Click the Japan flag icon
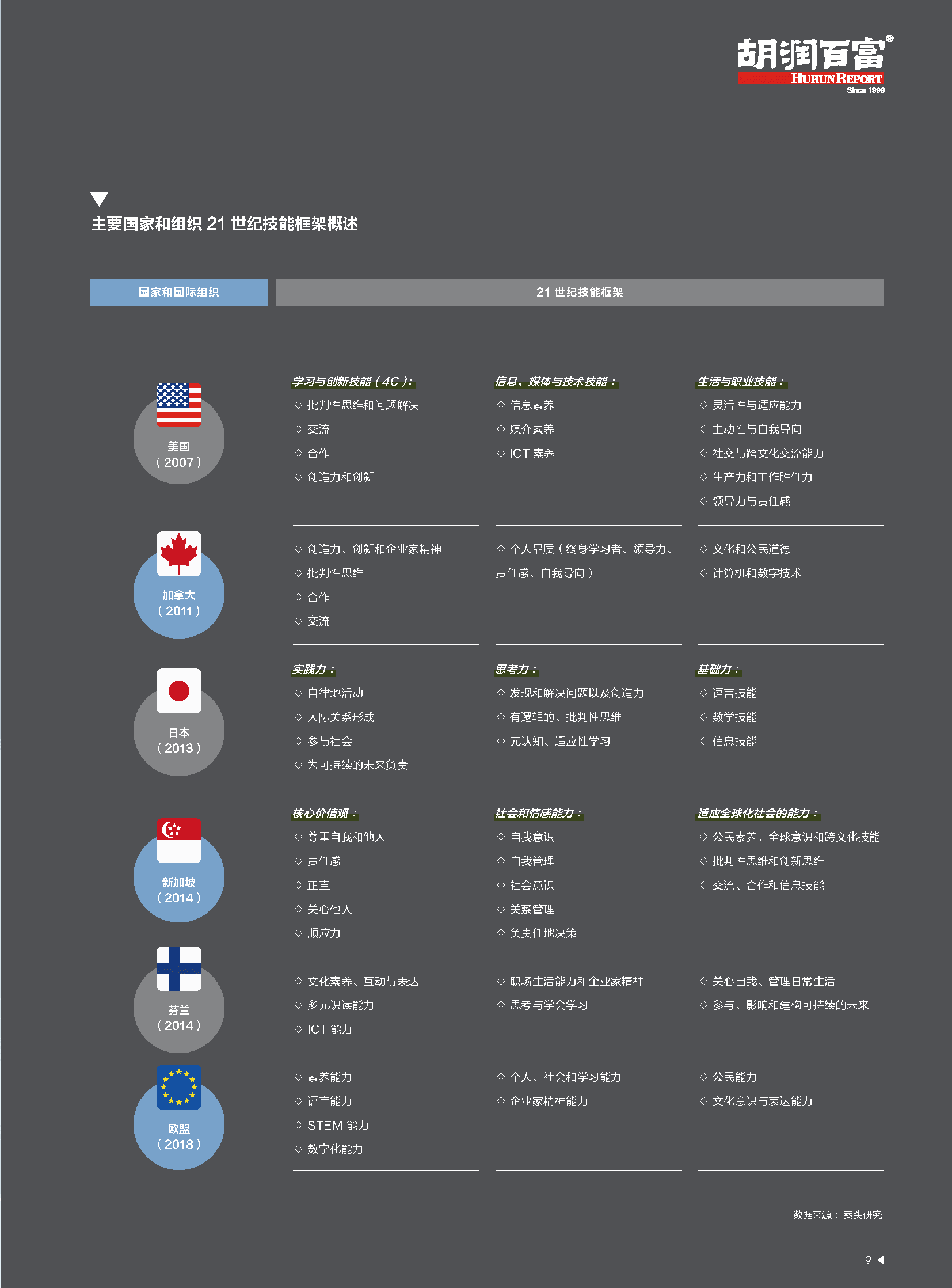Screen dimensions: 952x1288 point(178,691)
